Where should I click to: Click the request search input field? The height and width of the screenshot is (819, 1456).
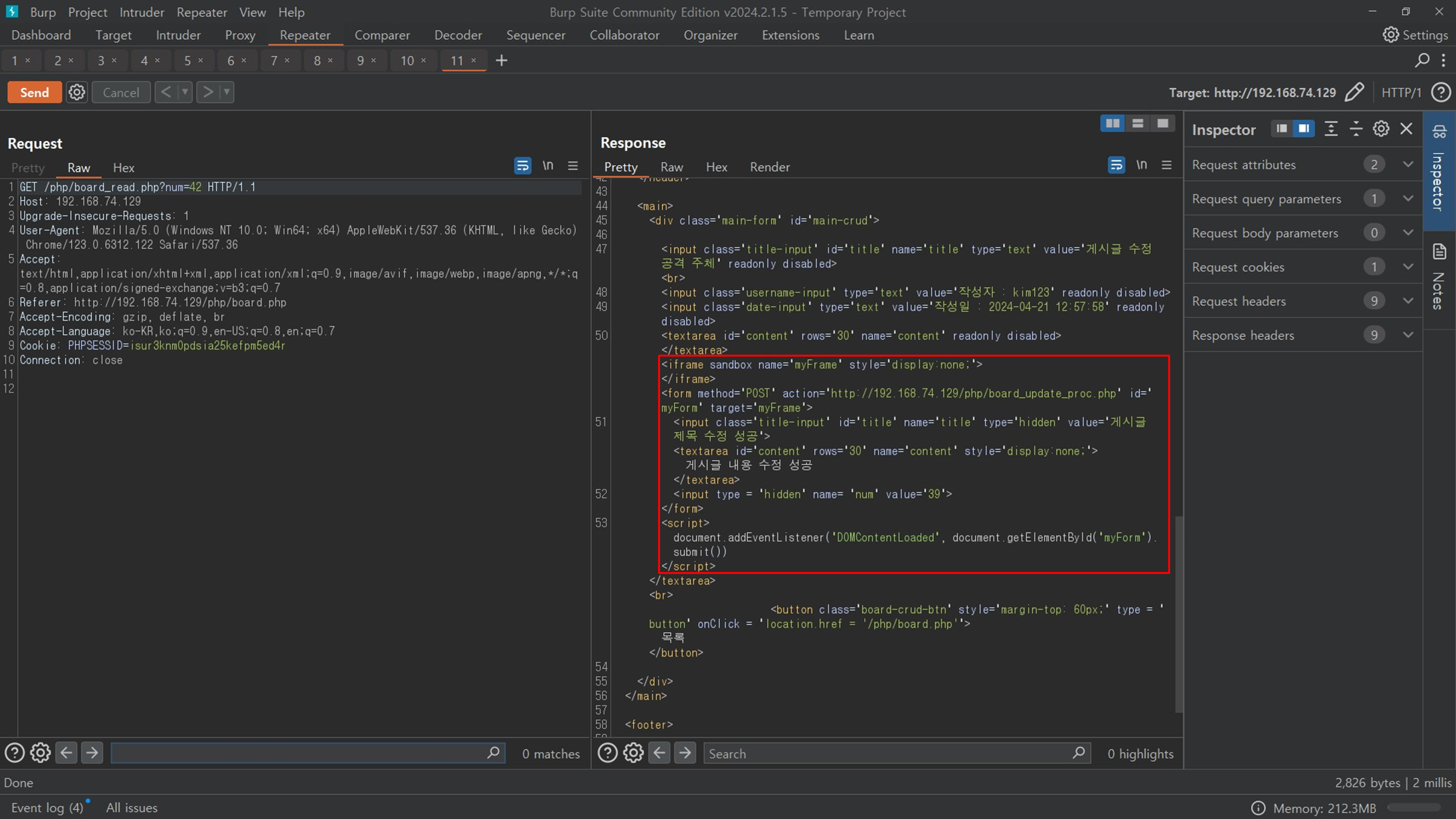tap(308, 753)
